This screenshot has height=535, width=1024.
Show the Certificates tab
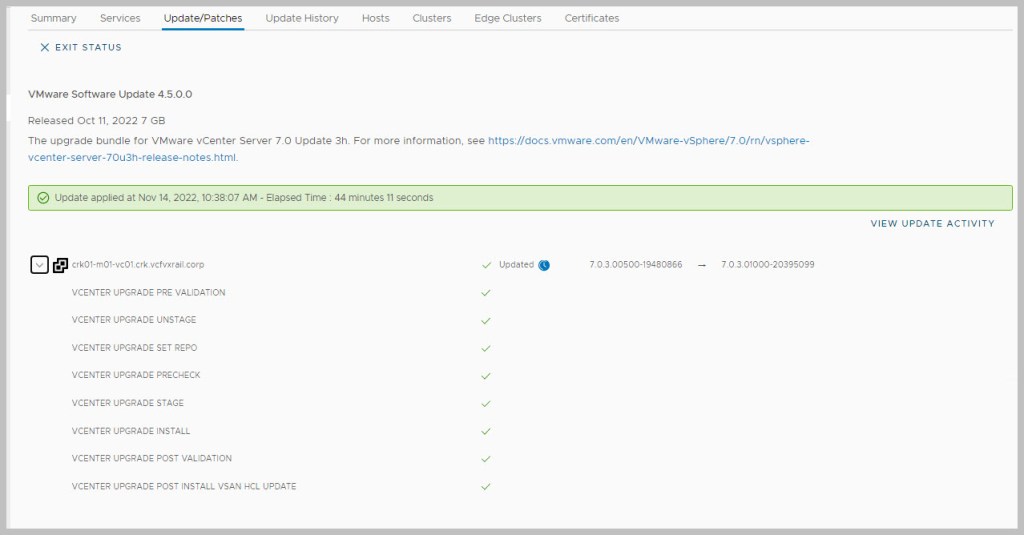[x=591, y=18]
